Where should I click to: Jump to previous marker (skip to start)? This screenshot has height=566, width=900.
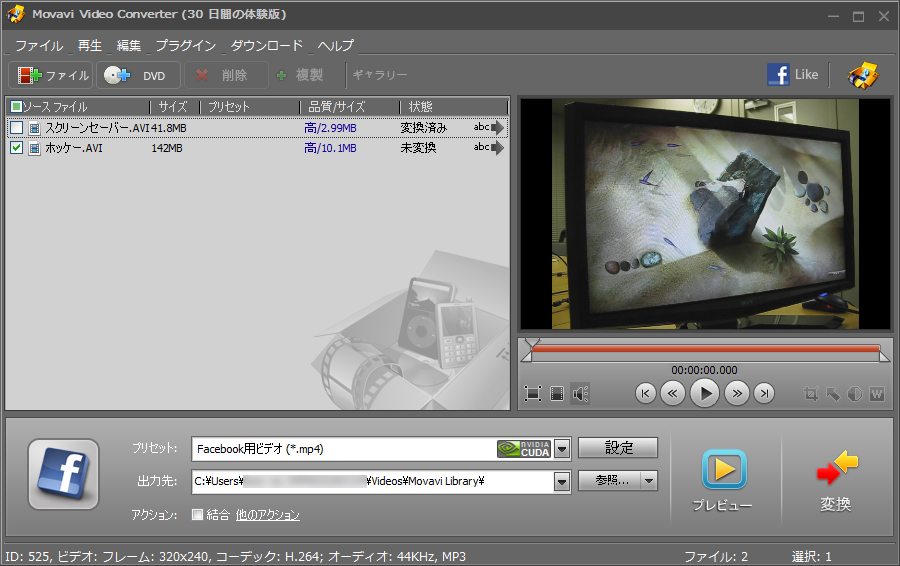(x=646, y=394)
